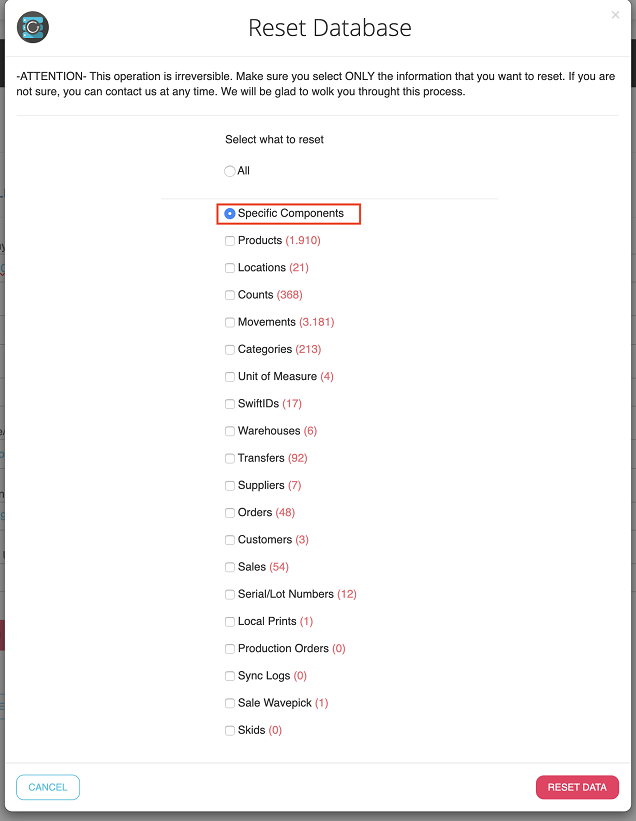
Task: Check the Unit of Measure checkbox
Action: (230, 377)
